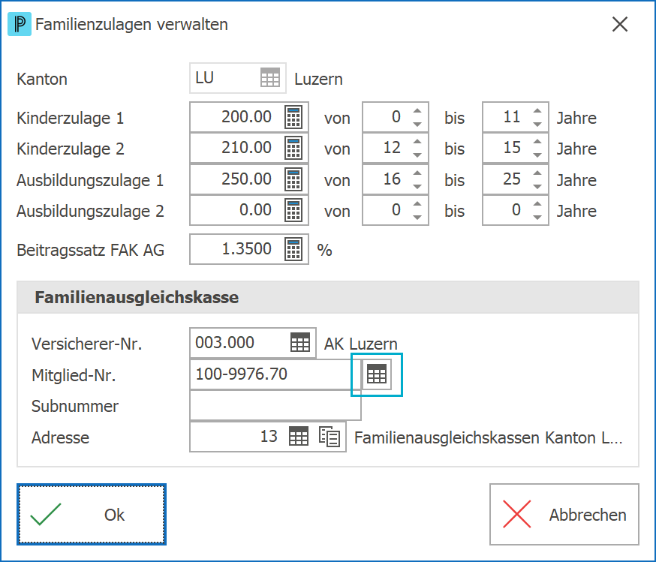This screenshot has height=562, width=656.
Task: Open calculator for Beitragssatz FAK AG
Action: point(293,249)
